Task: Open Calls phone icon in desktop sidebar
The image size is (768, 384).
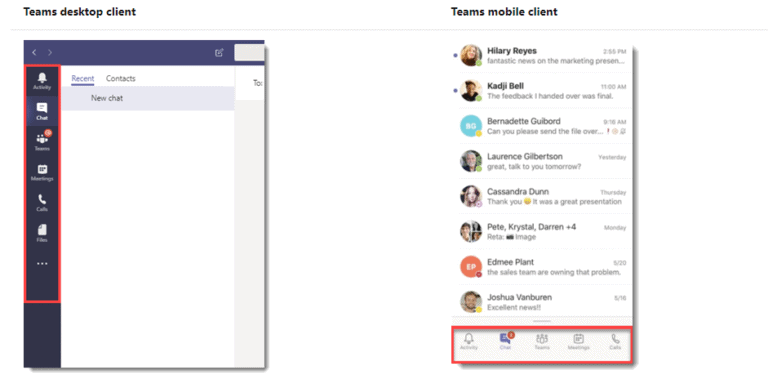Action: (x=42, y=203)
